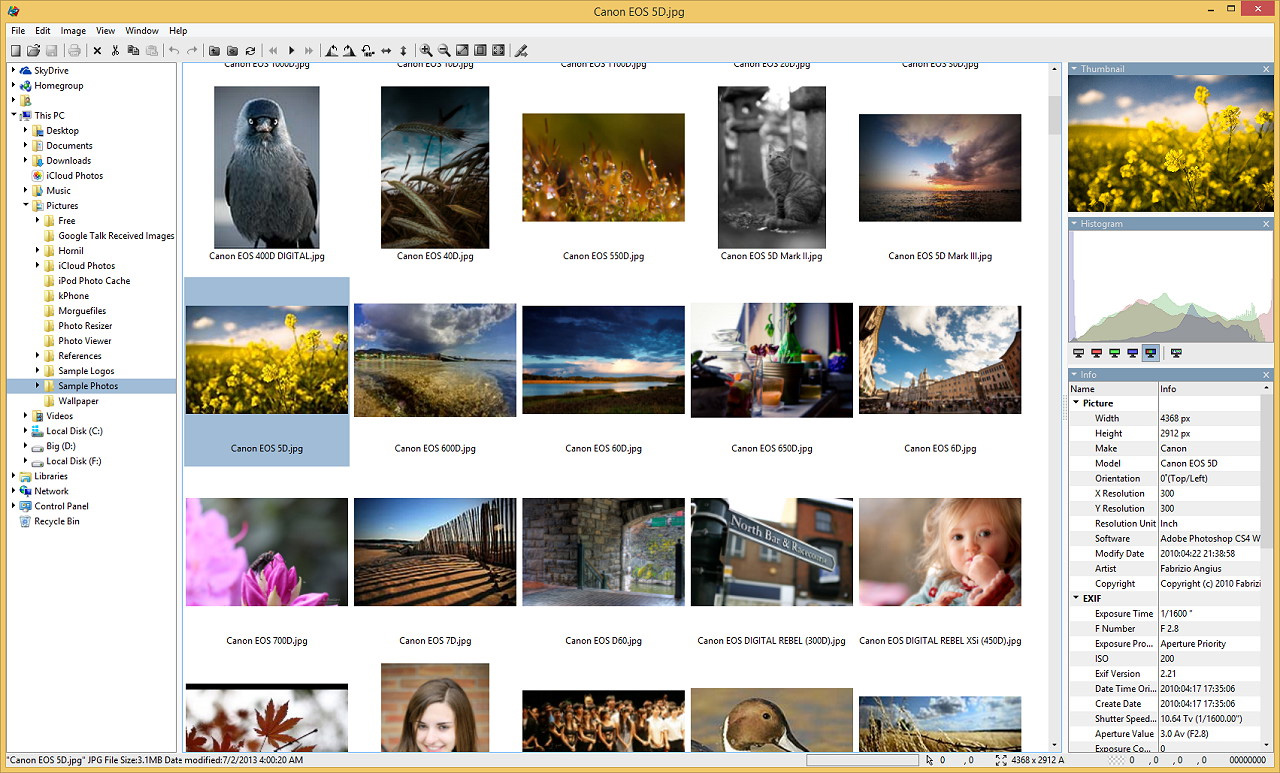Click the Zoom Out magnifier icon
The width and height of the screenshot is (1280, 773).
pos(444,51)
